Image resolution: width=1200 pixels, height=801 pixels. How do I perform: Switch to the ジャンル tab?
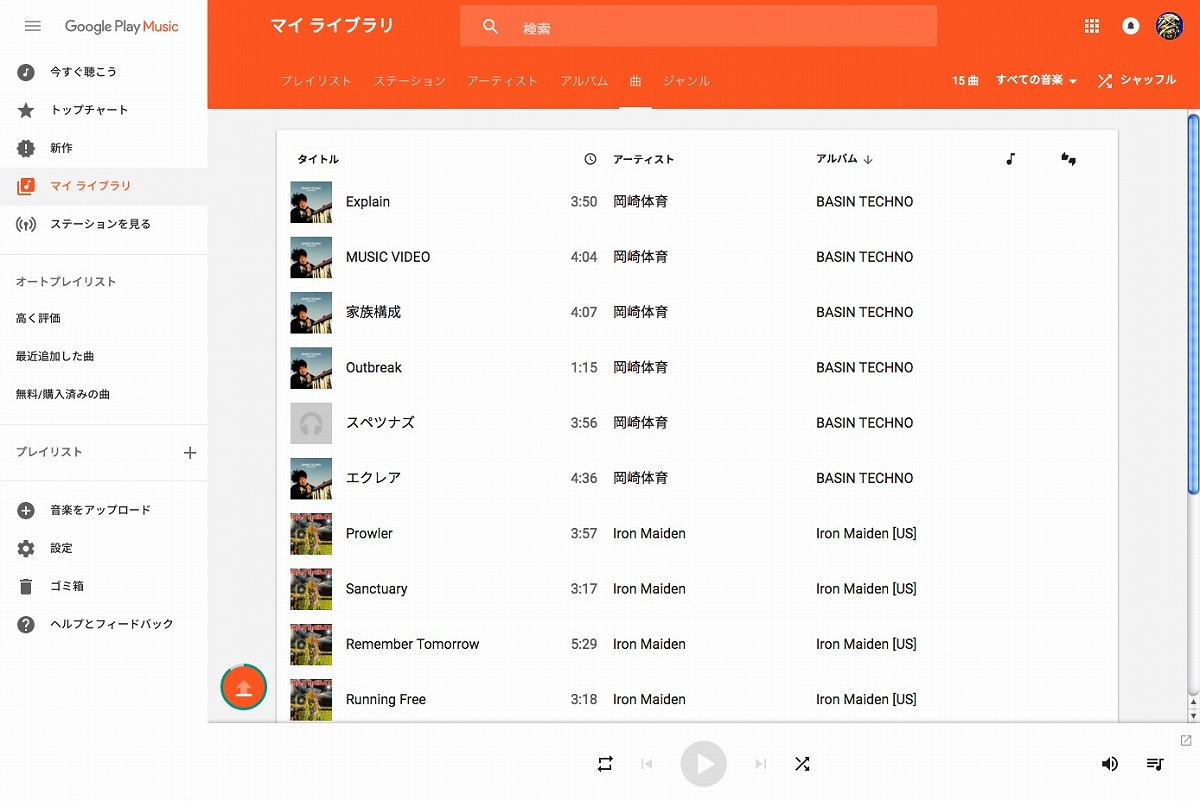click(x=686, y=81)
